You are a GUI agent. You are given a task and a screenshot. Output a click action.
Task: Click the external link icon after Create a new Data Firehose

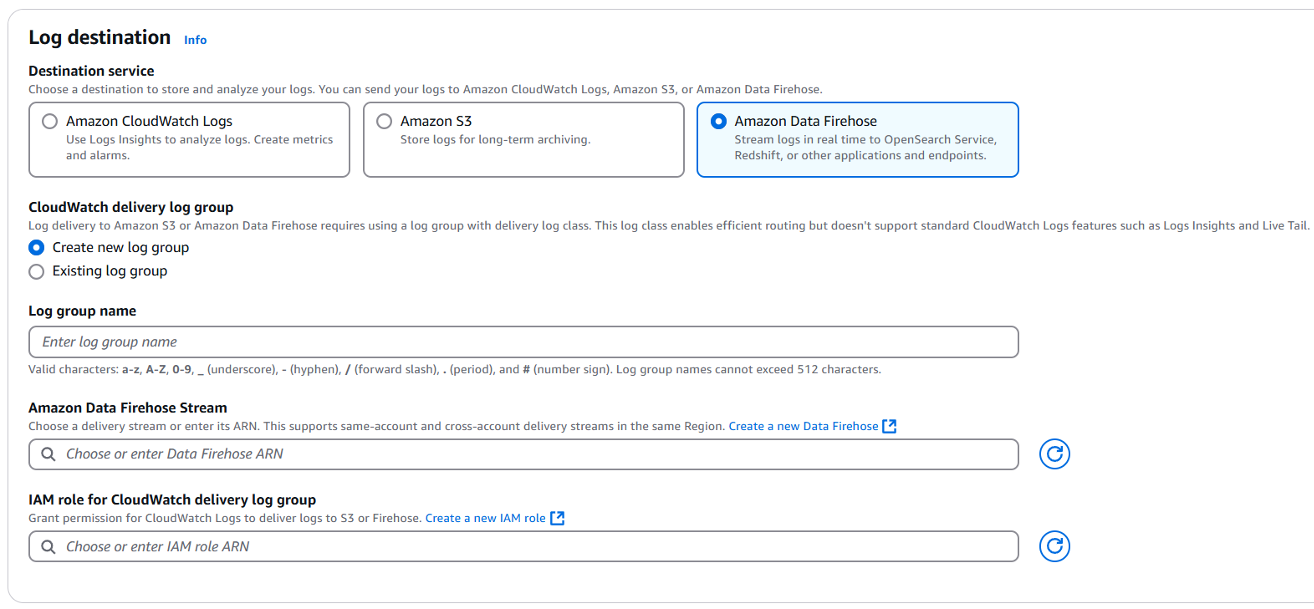tap(889, 426)
